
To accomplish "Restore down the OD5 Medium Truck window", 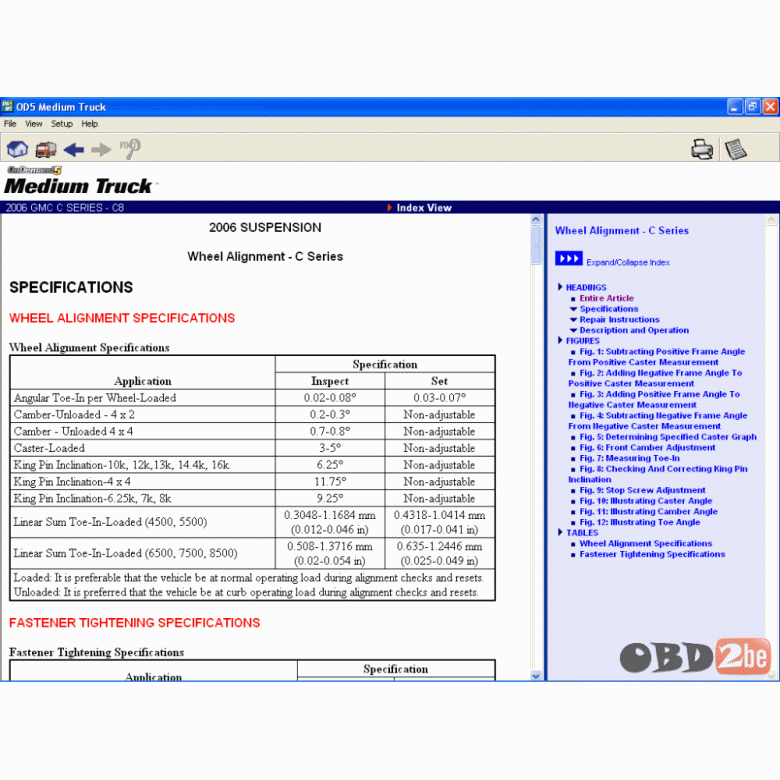I will tap(753, 106).
